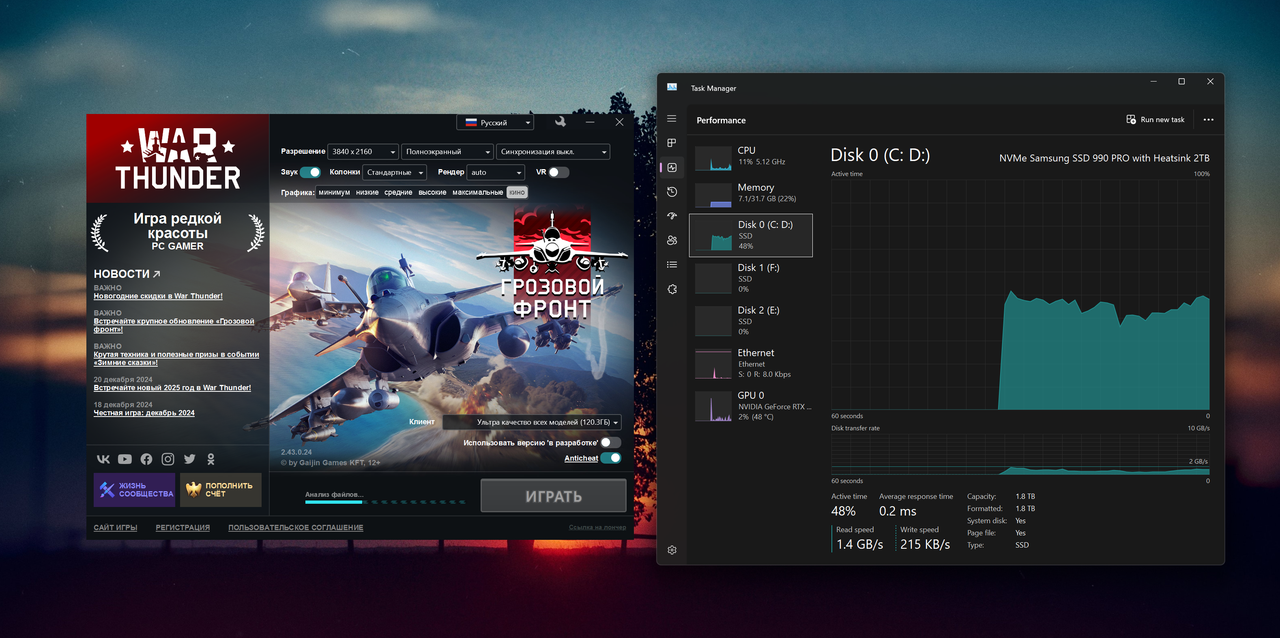
Task: Open Details page in Task Manager
Action: click(x=672, y=265)
